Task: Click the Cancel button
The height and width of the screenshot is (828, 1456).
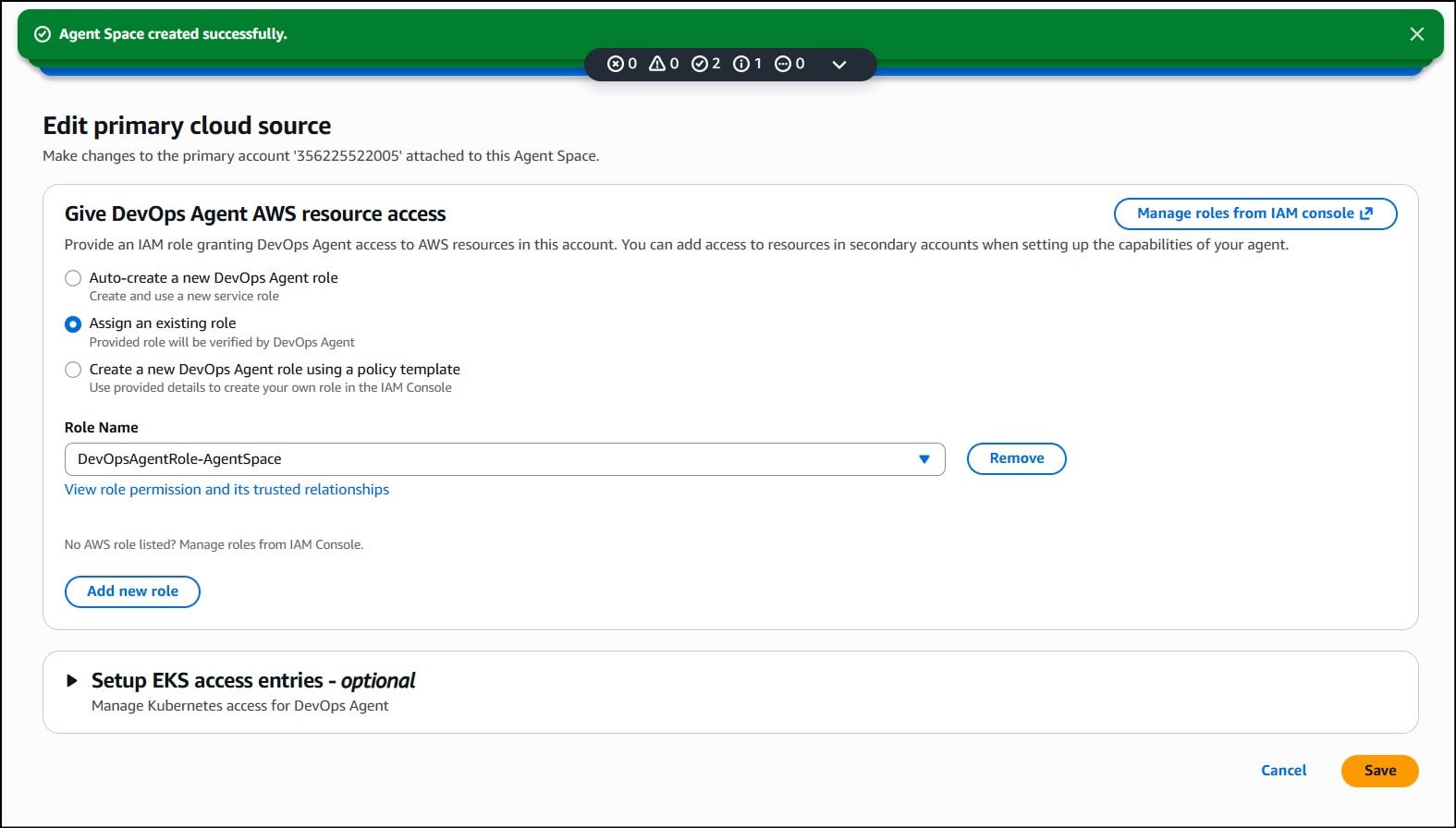Action: pos(1283,771)
